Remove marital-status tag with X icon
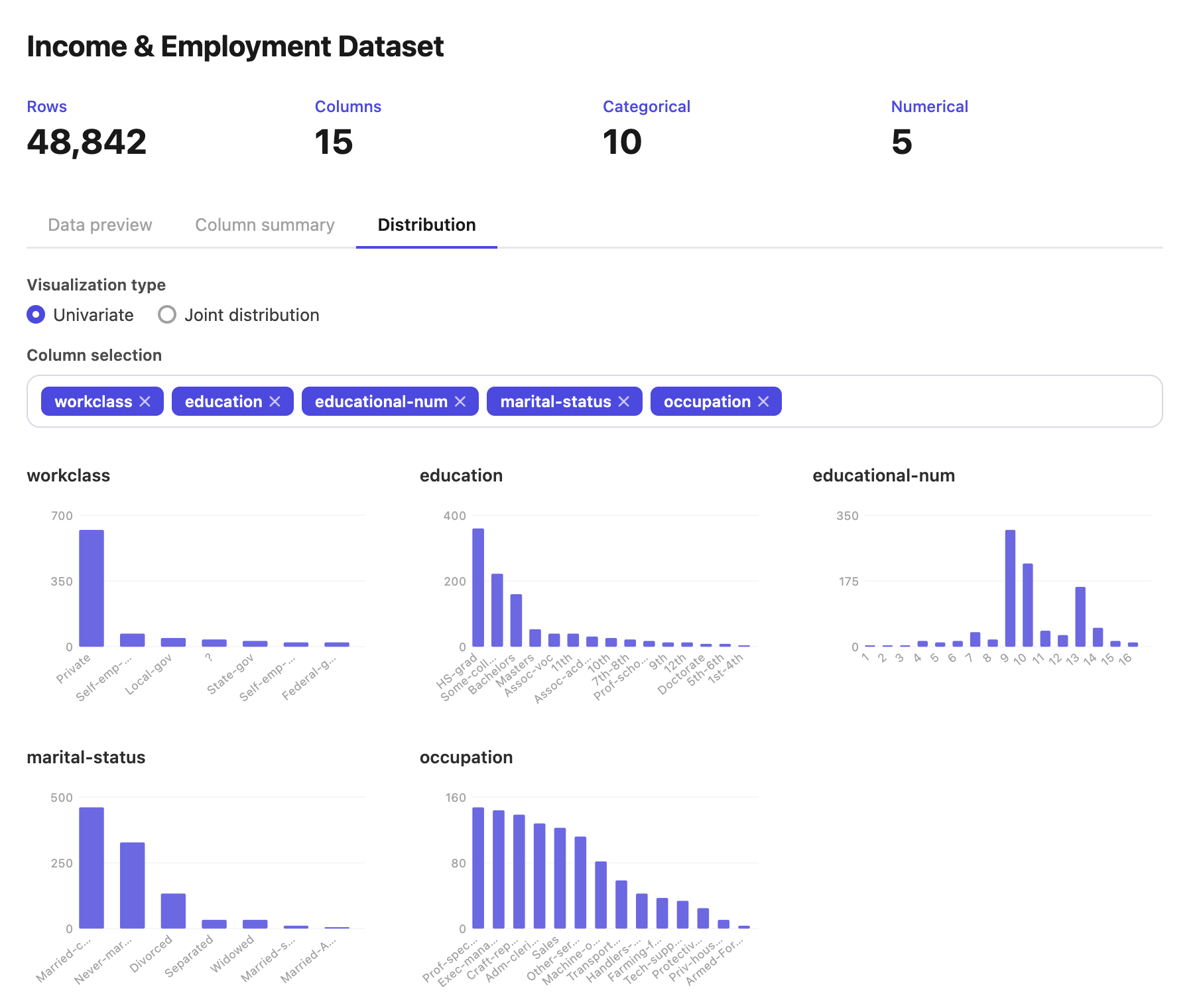The image size is (1195, 1008). tap(624, 402)
